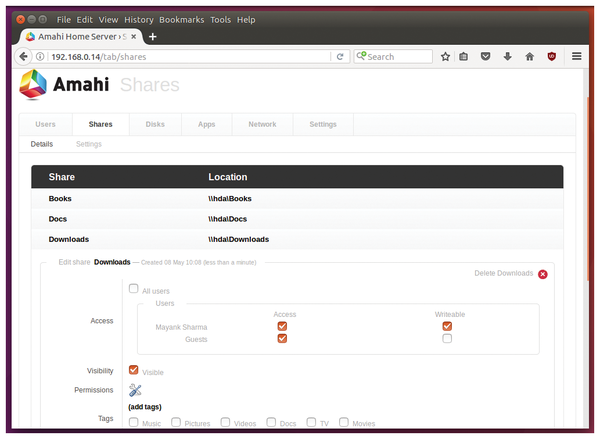The height and width of the screenshot is (439, 600).
Task: Click the red Delete Downloads icon
Action: click(543, 274)
